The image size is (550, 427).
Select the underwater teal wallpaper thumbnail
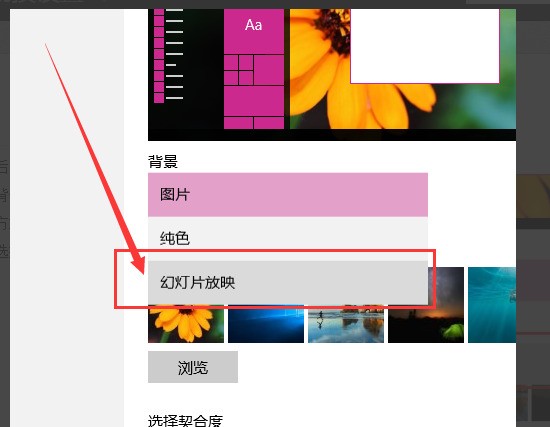pyautogui.click(x=492, y=305)
